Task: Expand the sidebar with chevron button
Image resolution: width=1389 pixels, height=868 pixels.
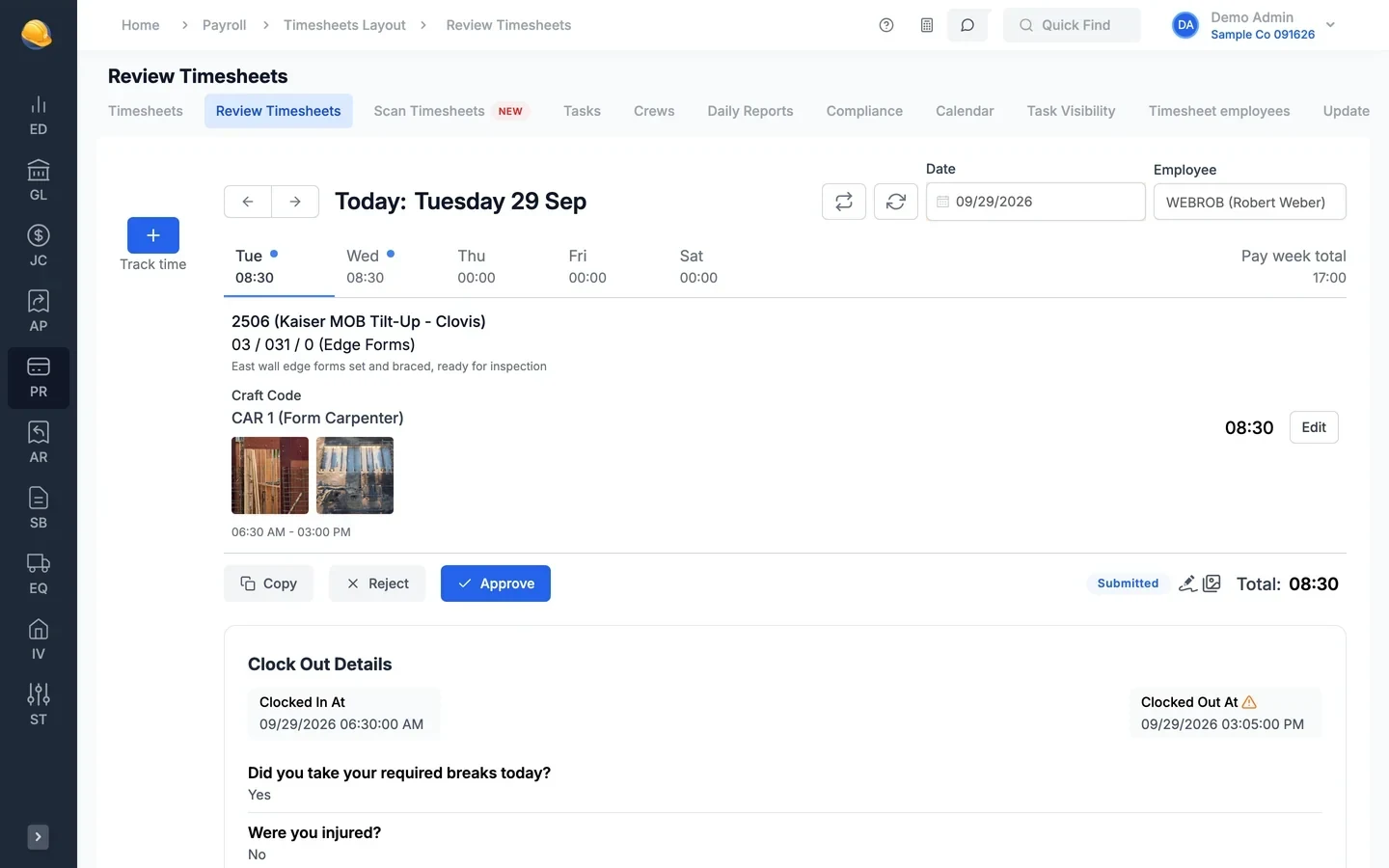Action: (x=38, y=837)
